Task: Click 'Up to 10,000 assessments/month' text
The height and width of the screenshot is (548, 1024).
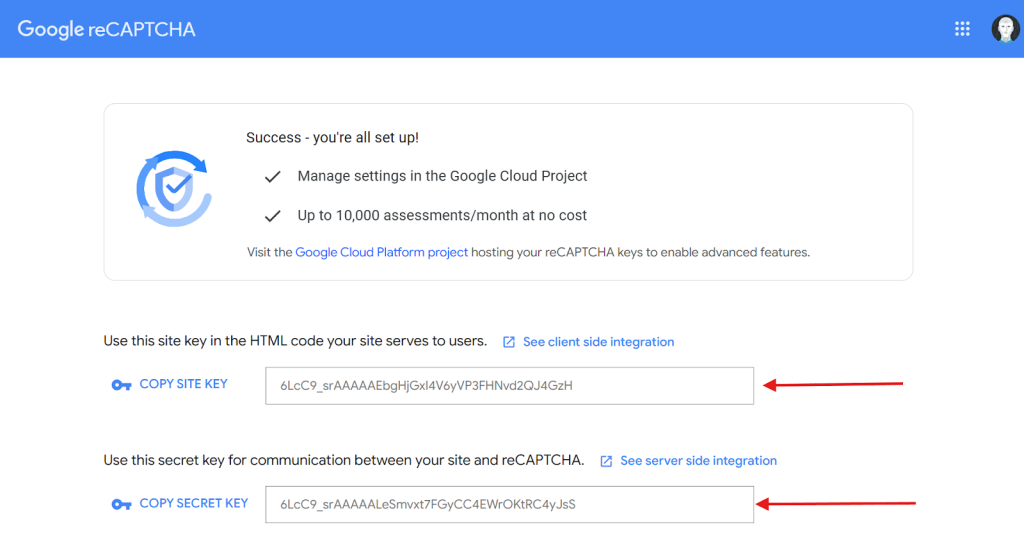Action: tap(442, 215)
